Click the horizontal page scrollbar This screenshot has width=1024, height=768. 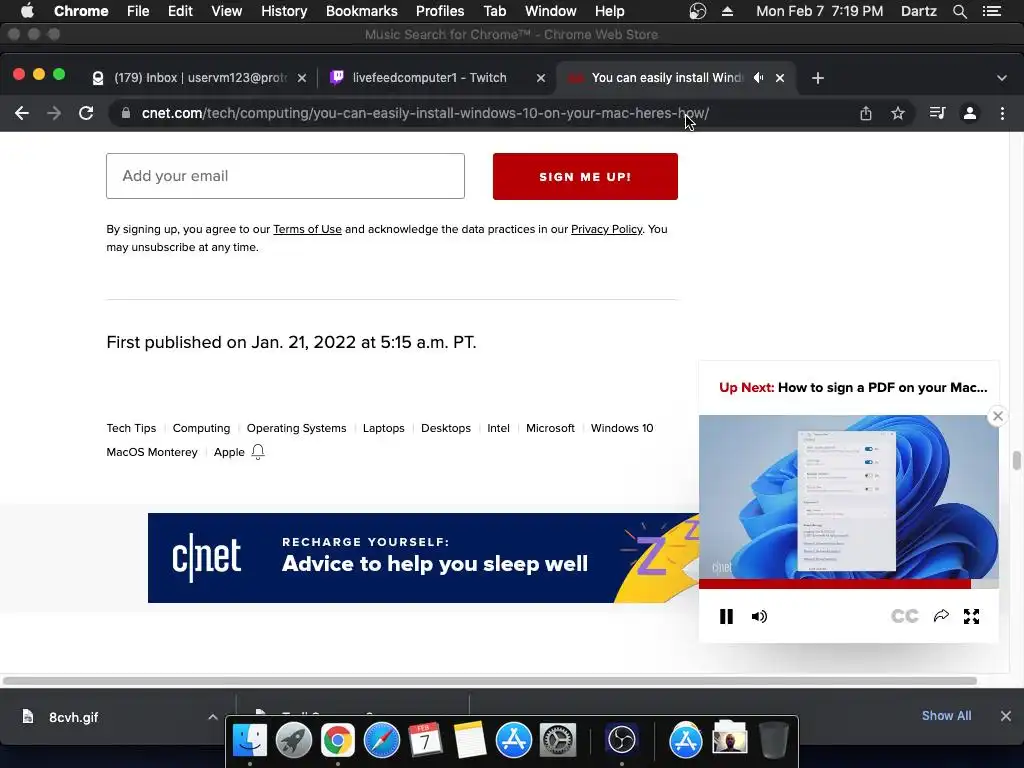pyautogui.click(x=490, y=681)
